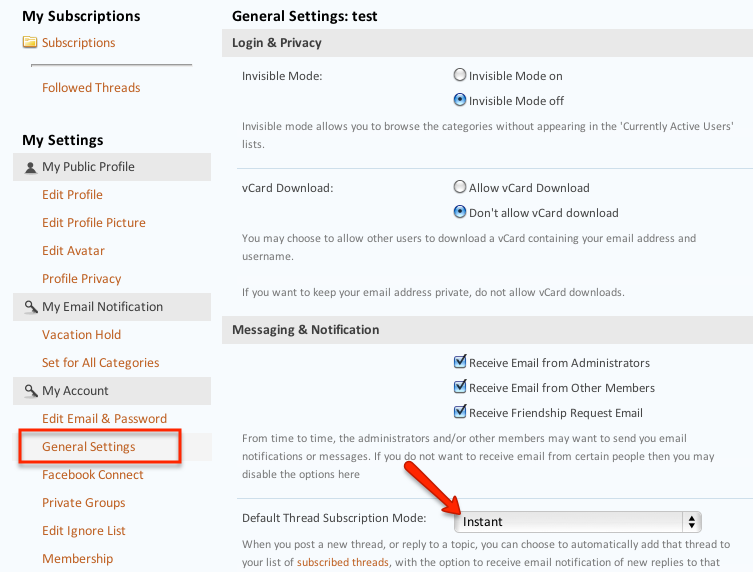Go to Edit Email & Password
The height and width of the screenshot is (572, 753).
click(x=104, y=419)
